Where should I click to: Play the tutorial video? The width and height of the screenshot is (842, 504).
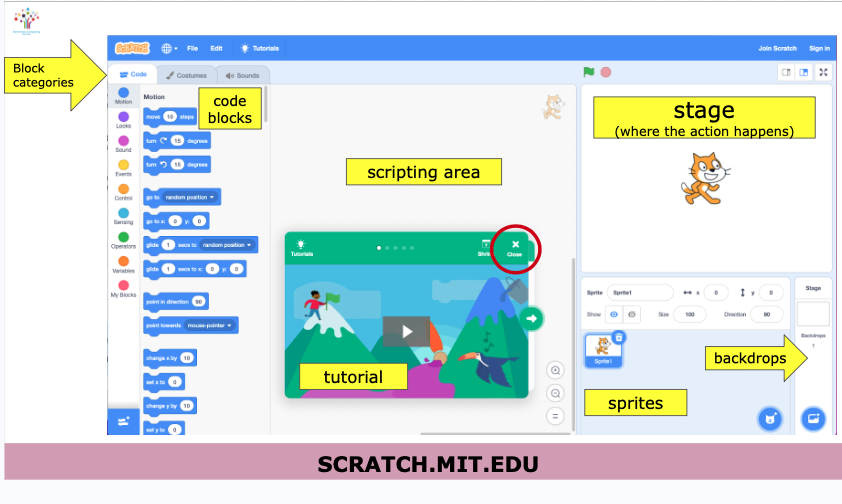coord(407,331)
